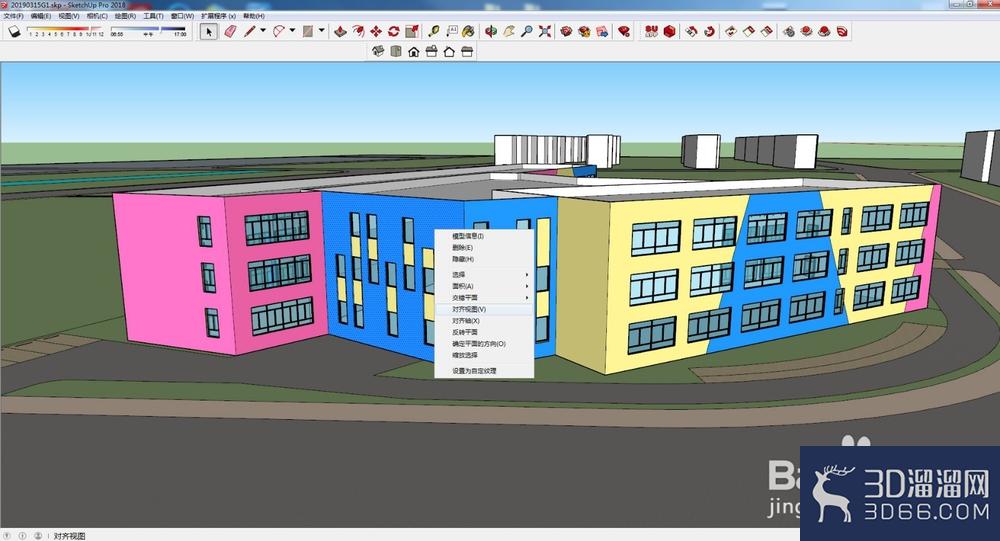Select the Push/Pull tool

[340, 31]
